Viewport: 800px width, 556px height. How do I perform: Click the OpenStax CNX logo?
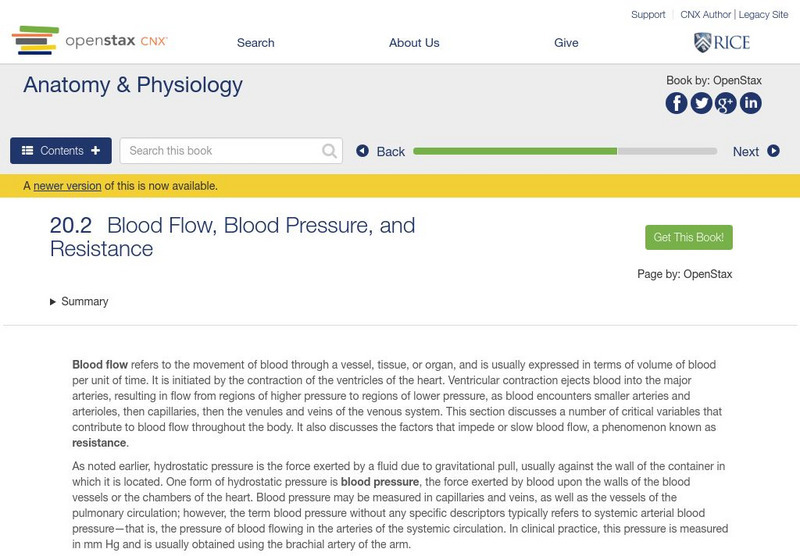tap(90, 42)
